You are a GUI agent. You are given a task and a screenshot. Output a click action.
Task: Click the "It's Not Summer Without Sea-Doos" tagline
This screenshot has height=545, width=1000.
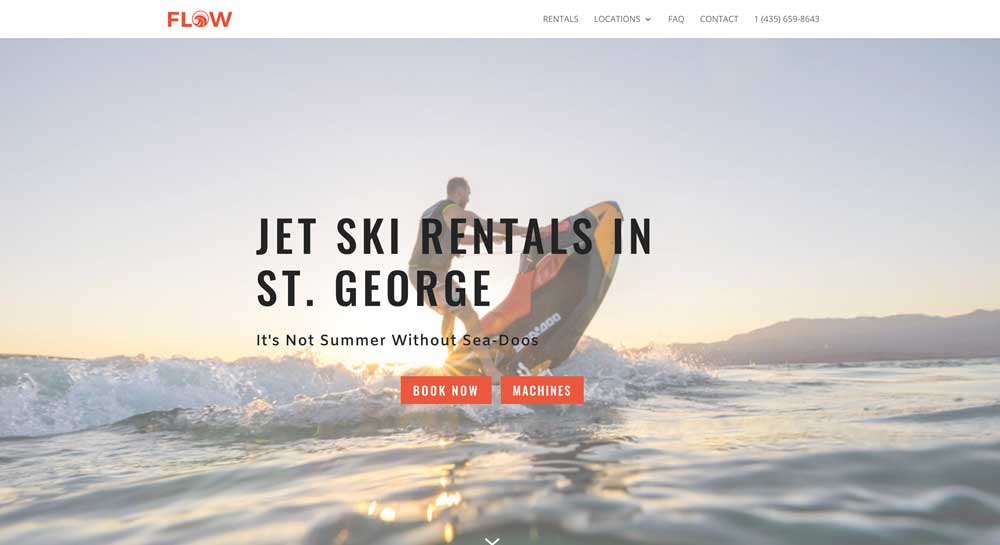tap(397, 340)
